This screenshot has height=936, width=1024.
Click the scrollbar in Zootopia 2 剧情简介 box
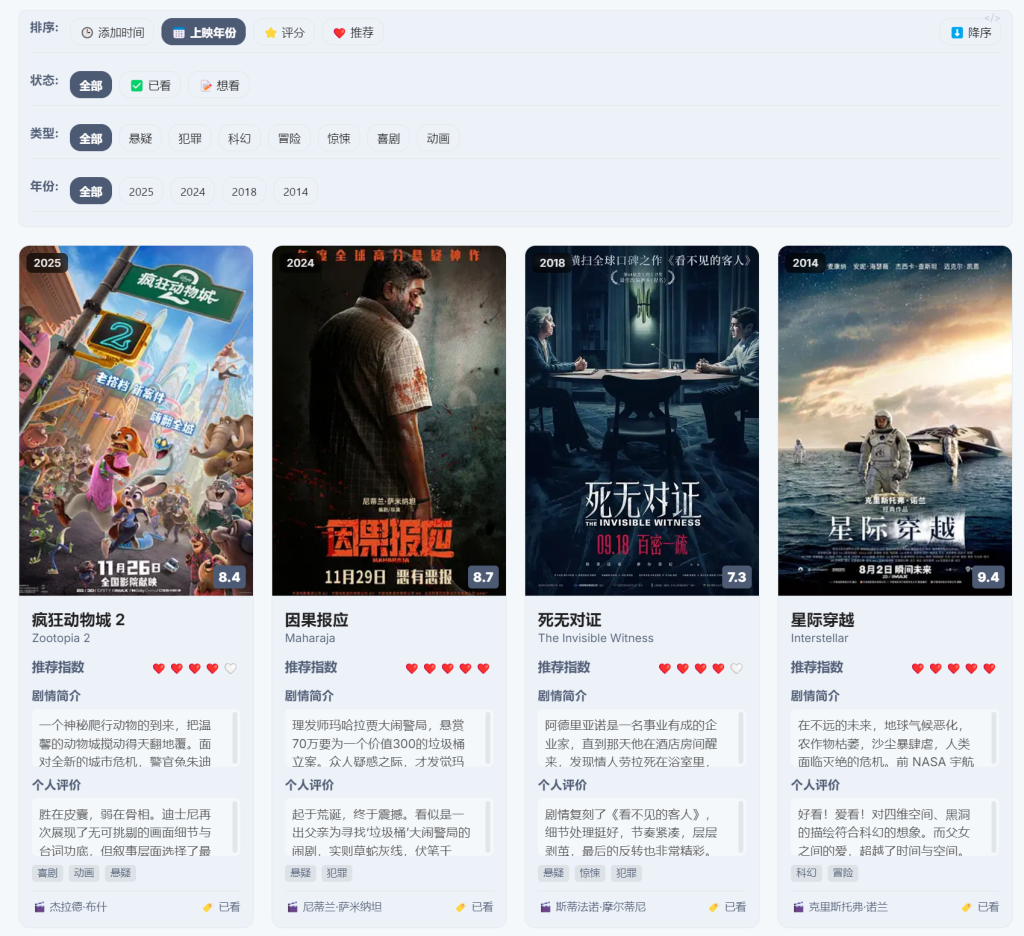(235, 738)
